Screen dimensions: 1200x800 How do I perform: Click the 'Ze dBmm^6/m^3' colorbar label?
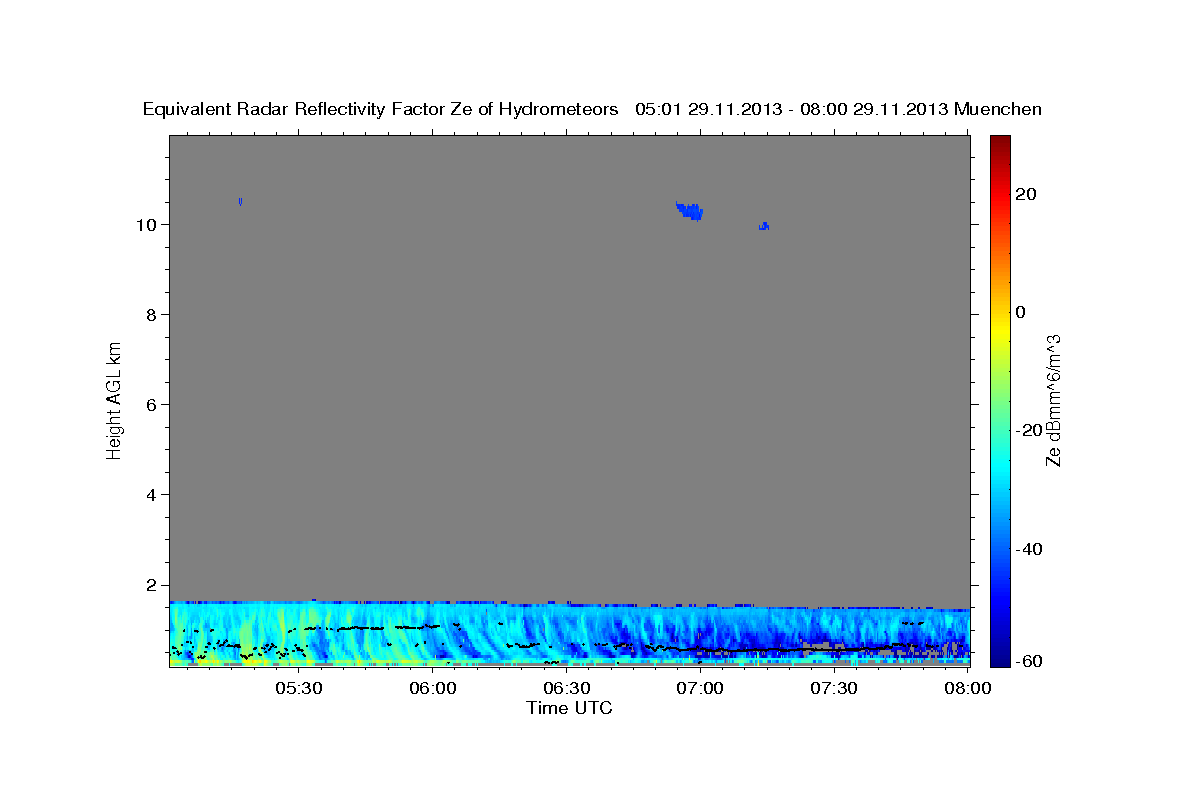1053,400
